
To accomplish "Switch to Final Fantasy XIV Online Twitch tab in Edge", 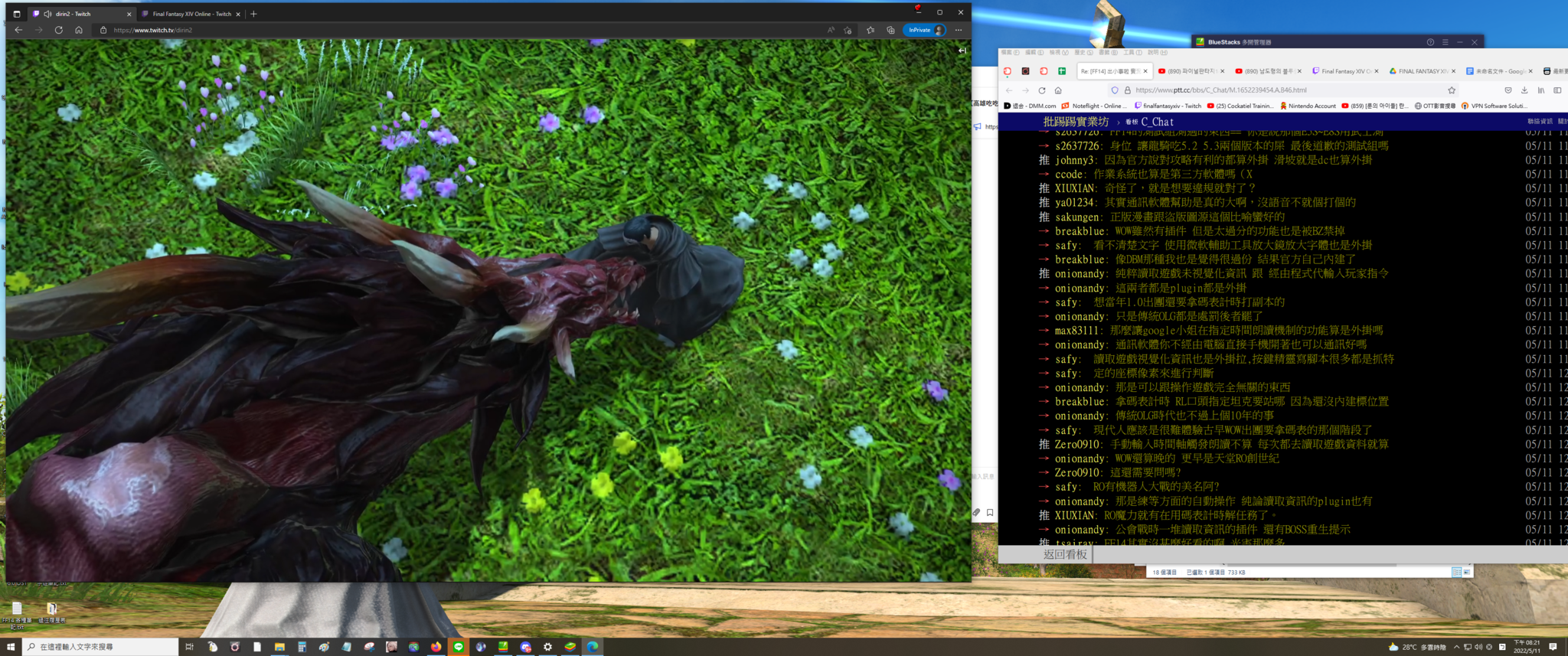I will pyautogui.click(x=191, y=14).
